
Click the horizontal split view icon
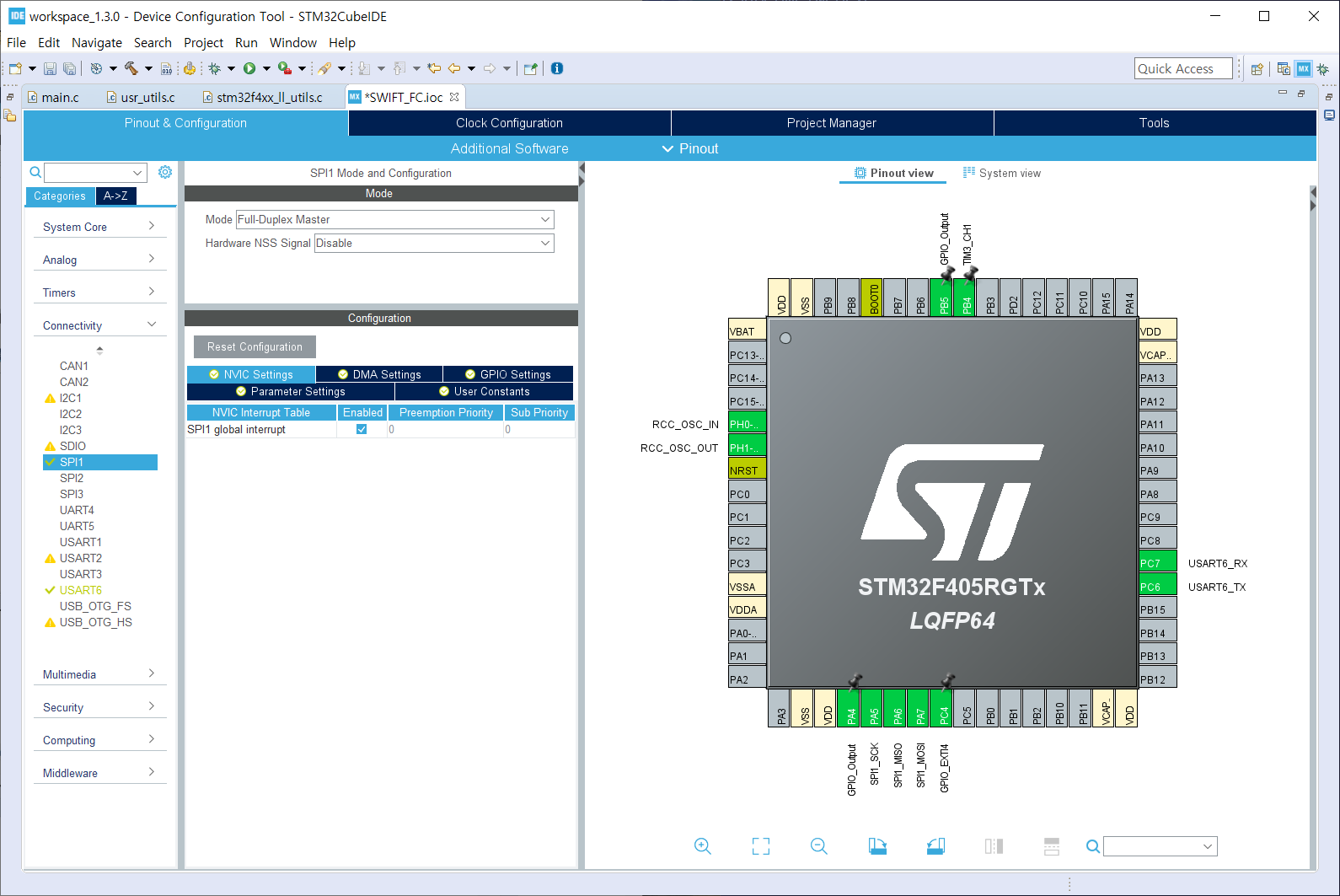(1052, 846)
